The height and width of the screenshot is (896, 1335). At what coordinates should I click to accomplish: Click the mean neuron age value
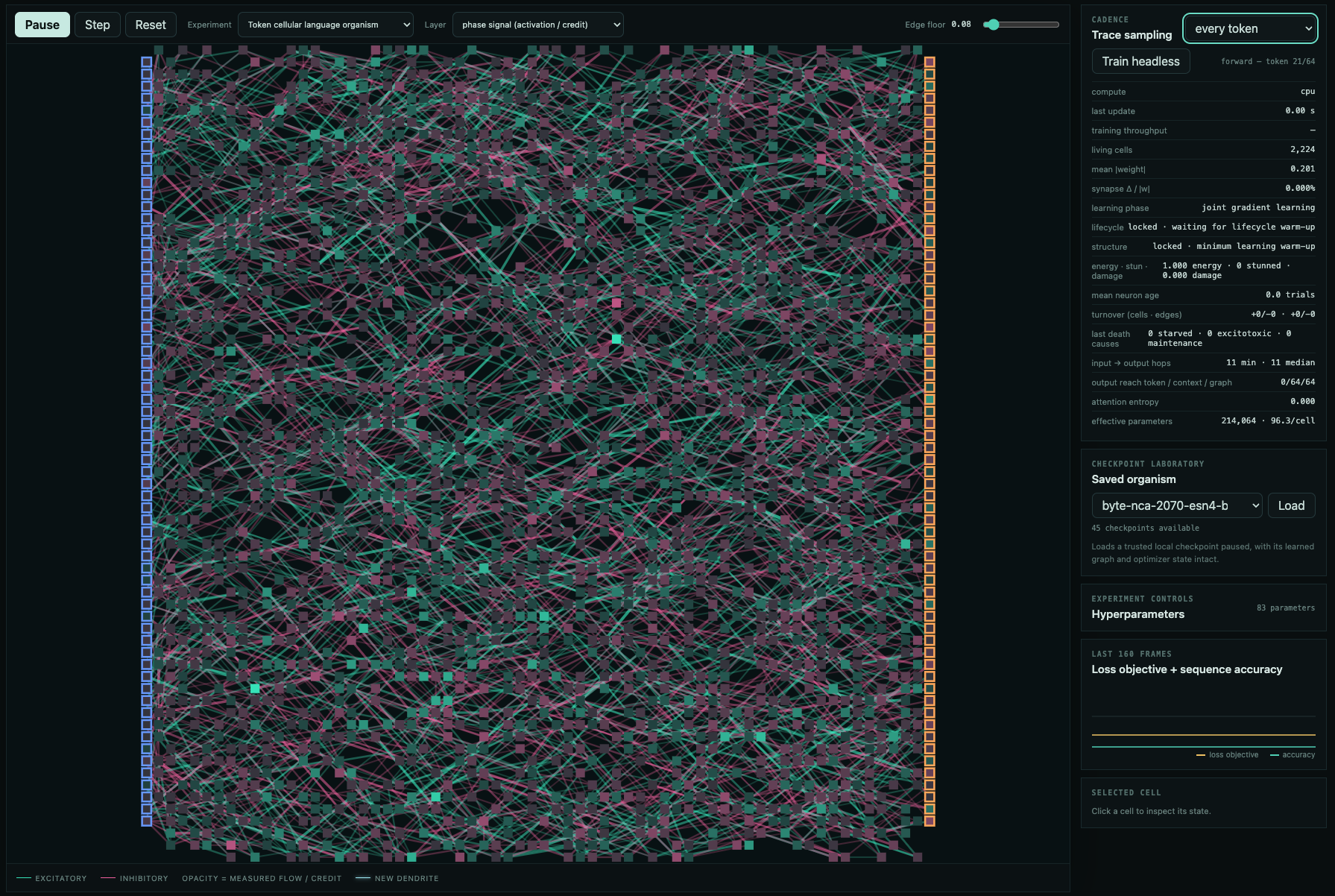coord(1290,295)
